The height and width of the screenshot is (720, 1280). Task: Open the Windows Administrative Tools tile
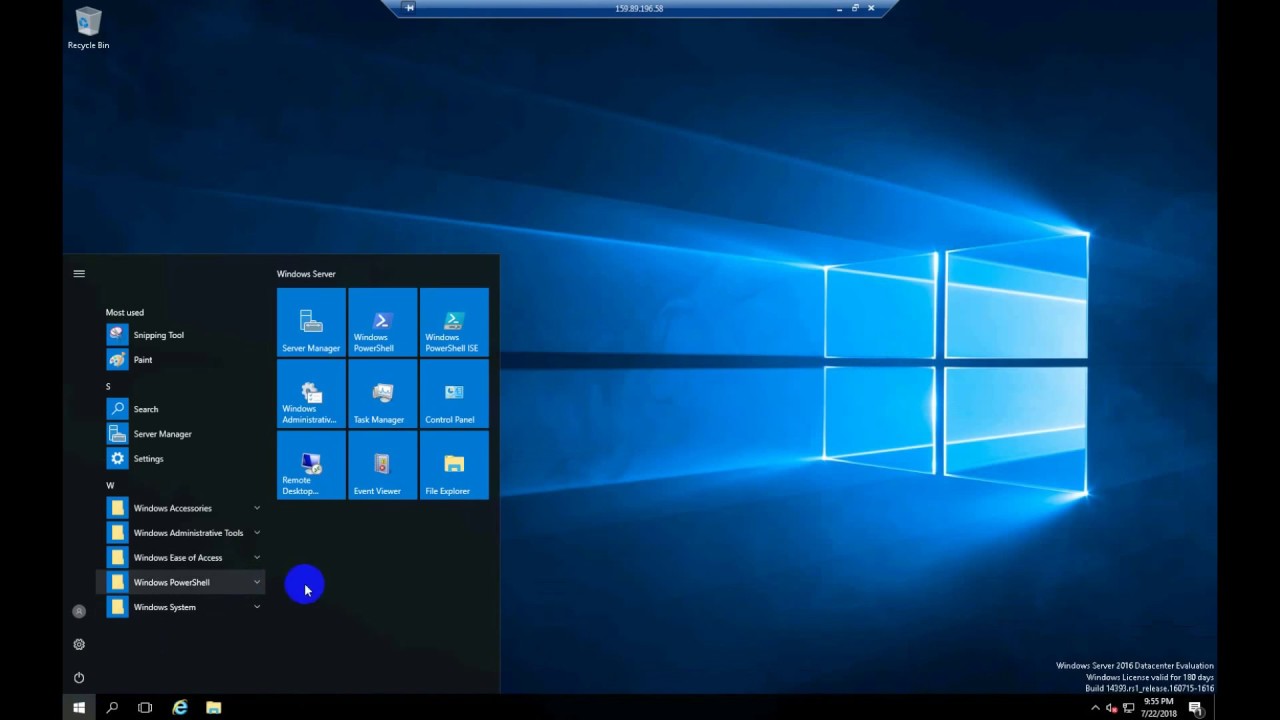pos(311,394)
